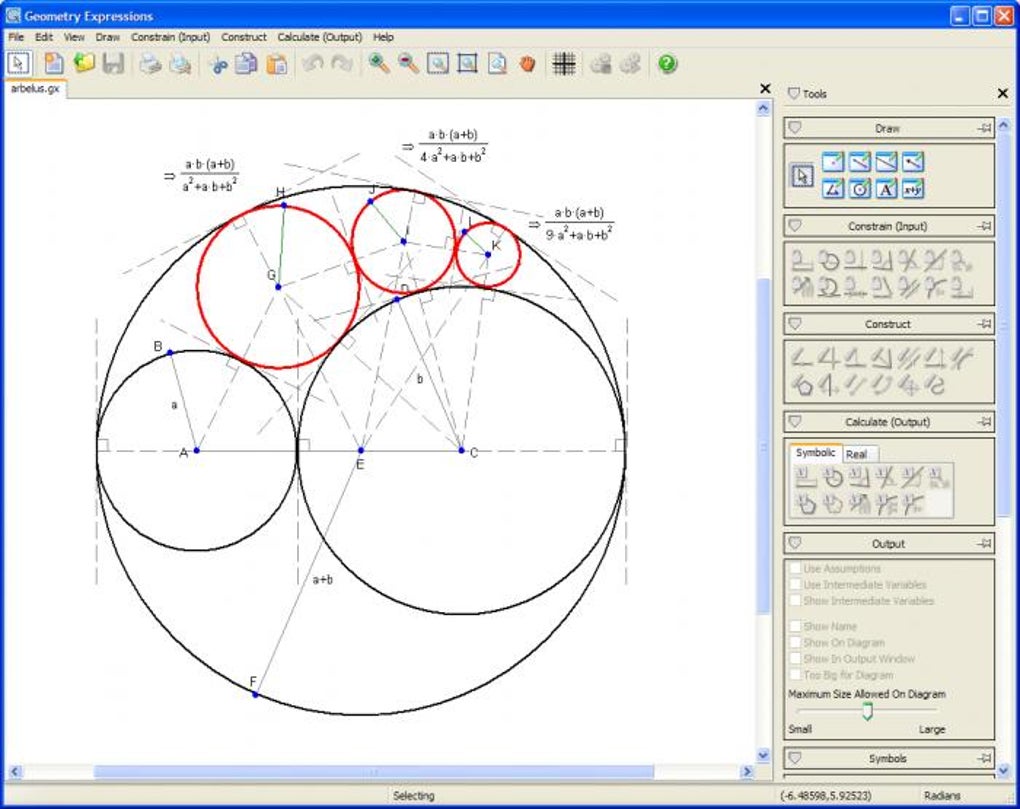Select the Draw Polygon tool
Image resolution: width=1020 pixels, height=809 pixels.
(x=833, y=188)
